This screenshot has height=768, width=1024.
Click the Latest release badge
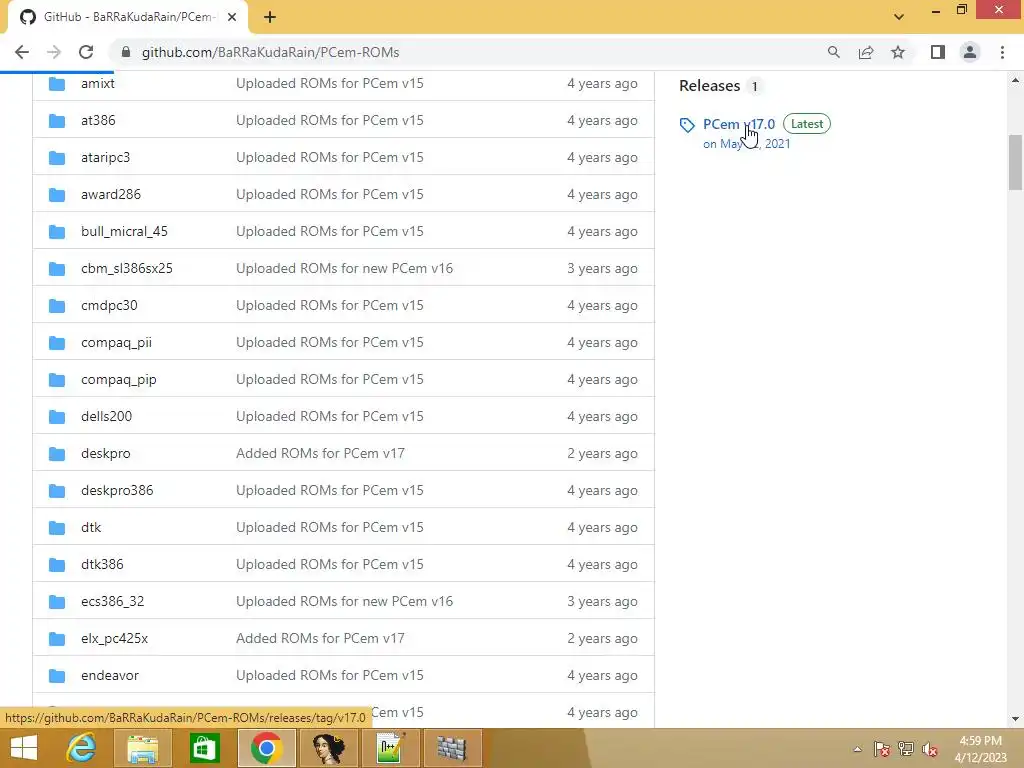[807, 123]
